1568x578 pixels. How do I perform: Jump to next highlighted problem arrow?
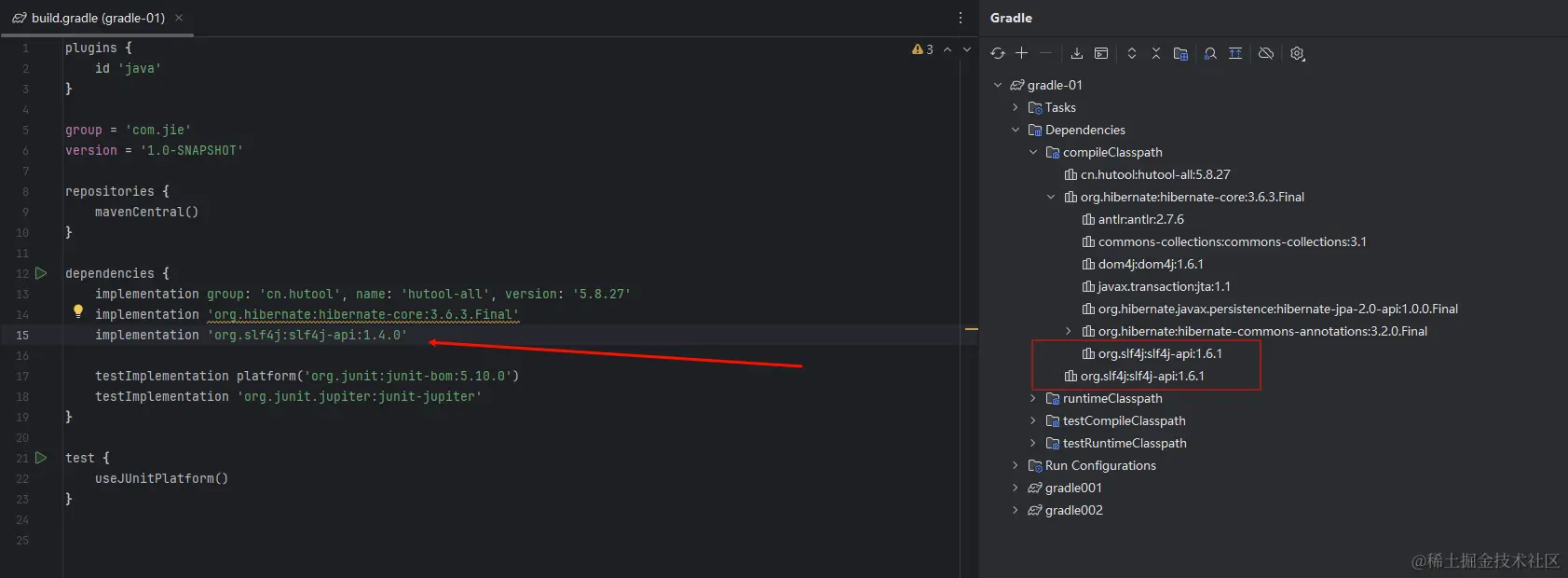(x=967, y=49)
